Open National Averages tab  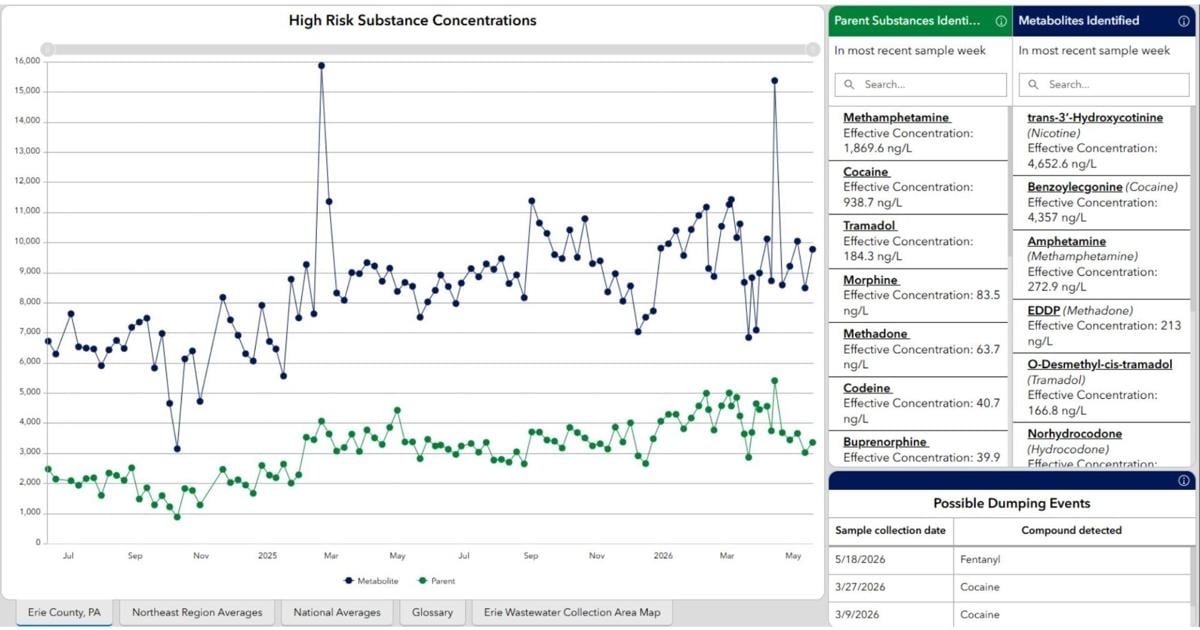(336, 612)
